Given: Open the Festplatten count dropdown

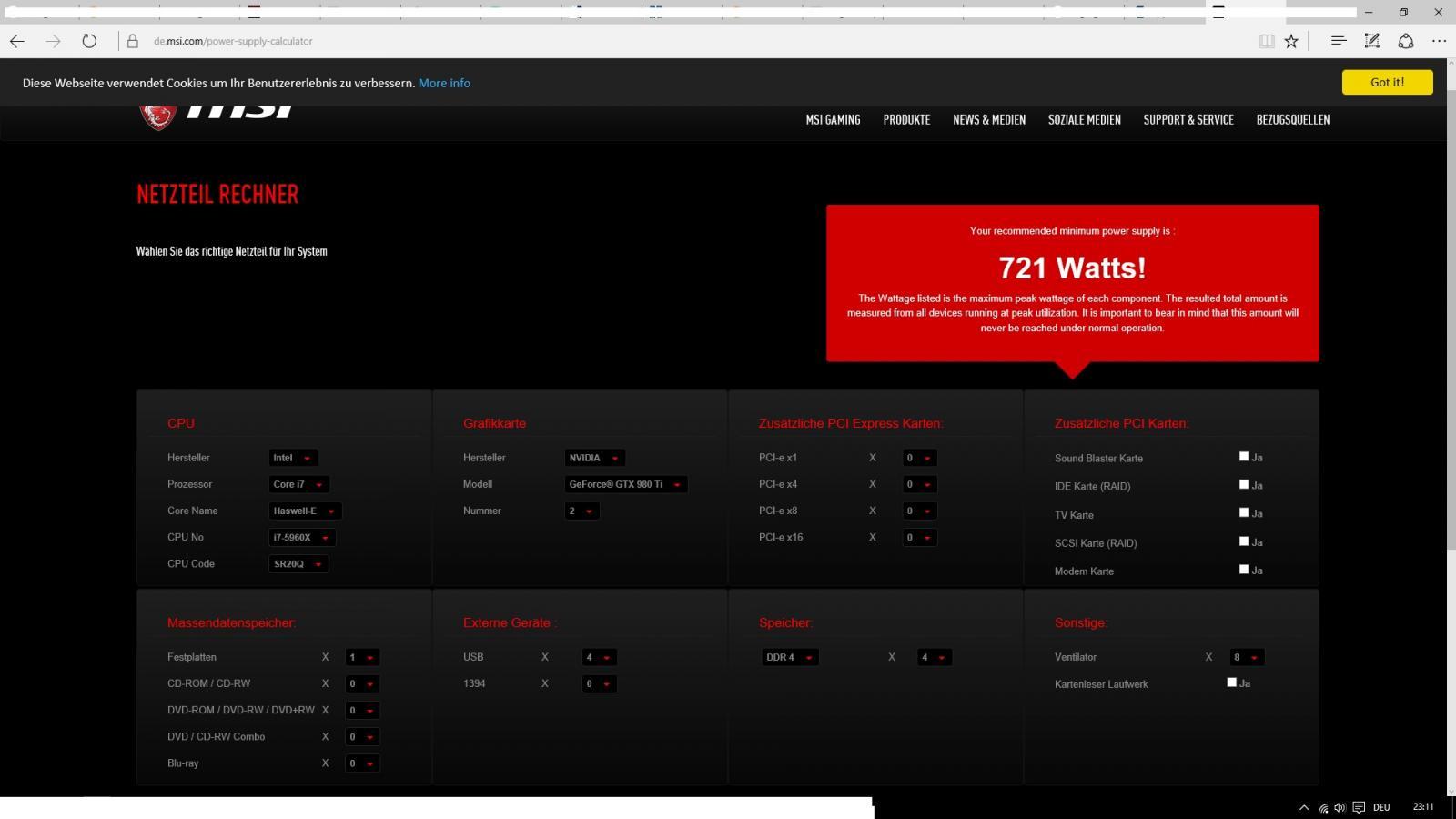Looking at the screenshot, I should pos(362,657).
